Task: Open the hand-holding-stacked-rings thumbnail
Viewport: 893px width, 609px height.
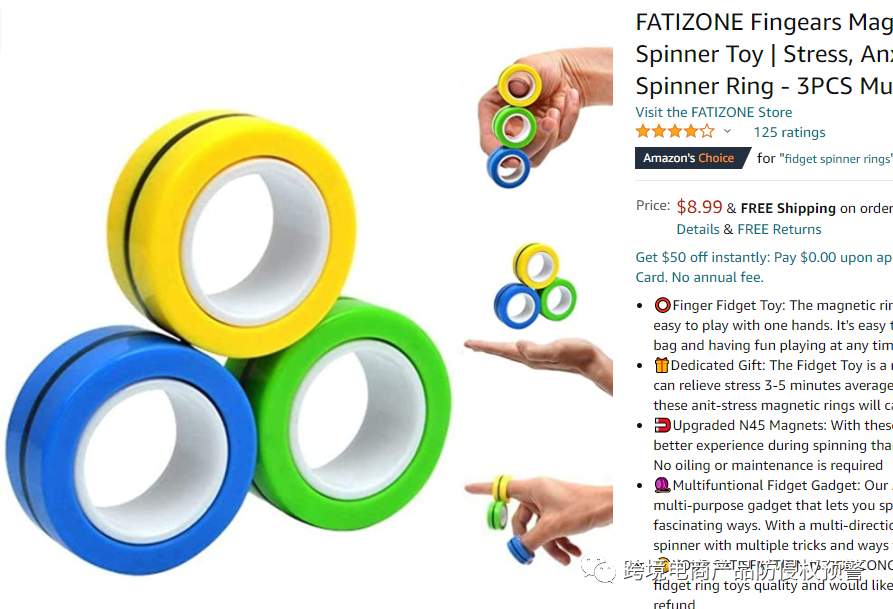Action: tap(545, 118)
